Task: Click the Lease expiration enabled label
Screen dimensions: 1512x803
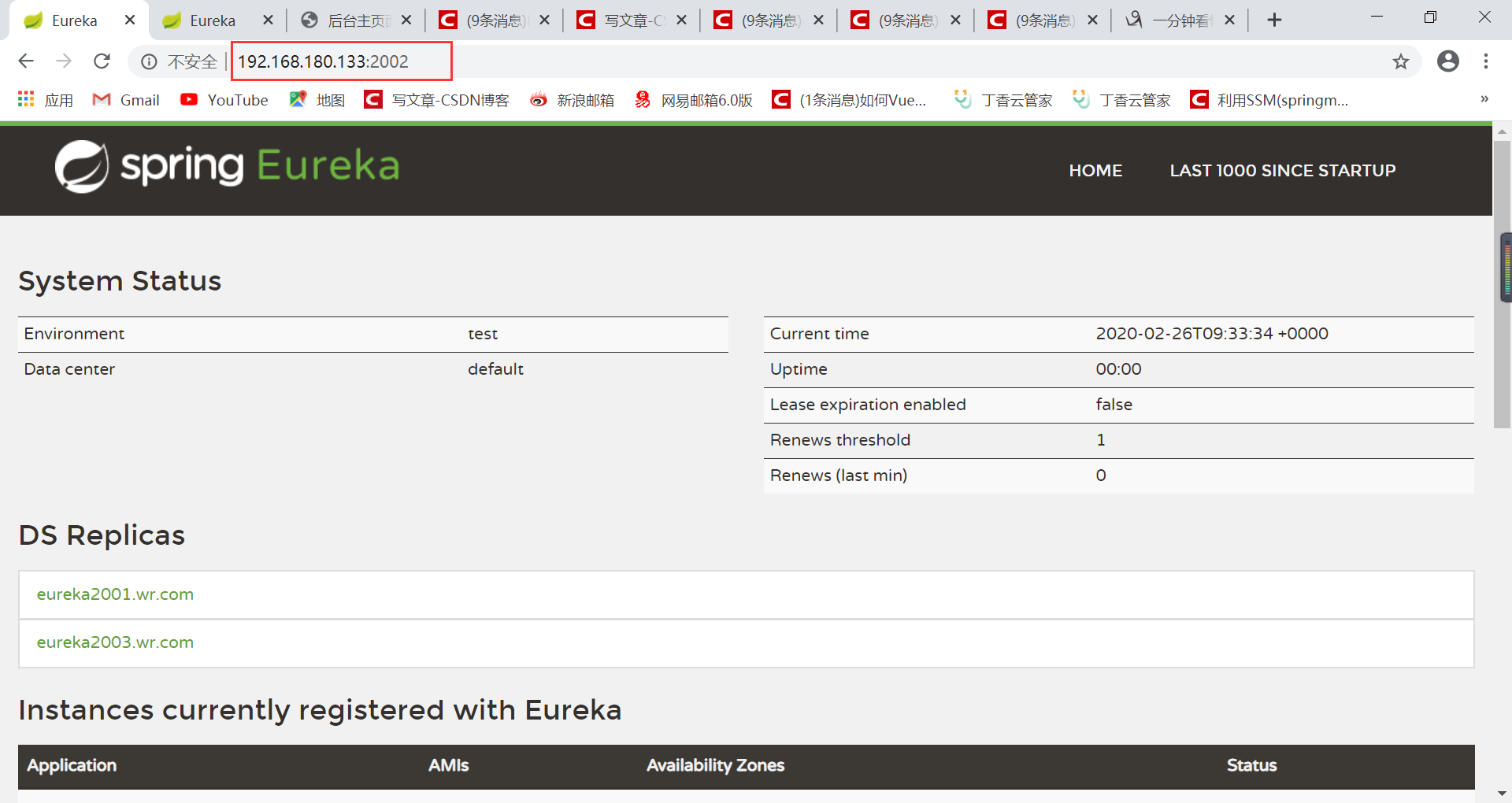Action: click(x=868, y=405)
